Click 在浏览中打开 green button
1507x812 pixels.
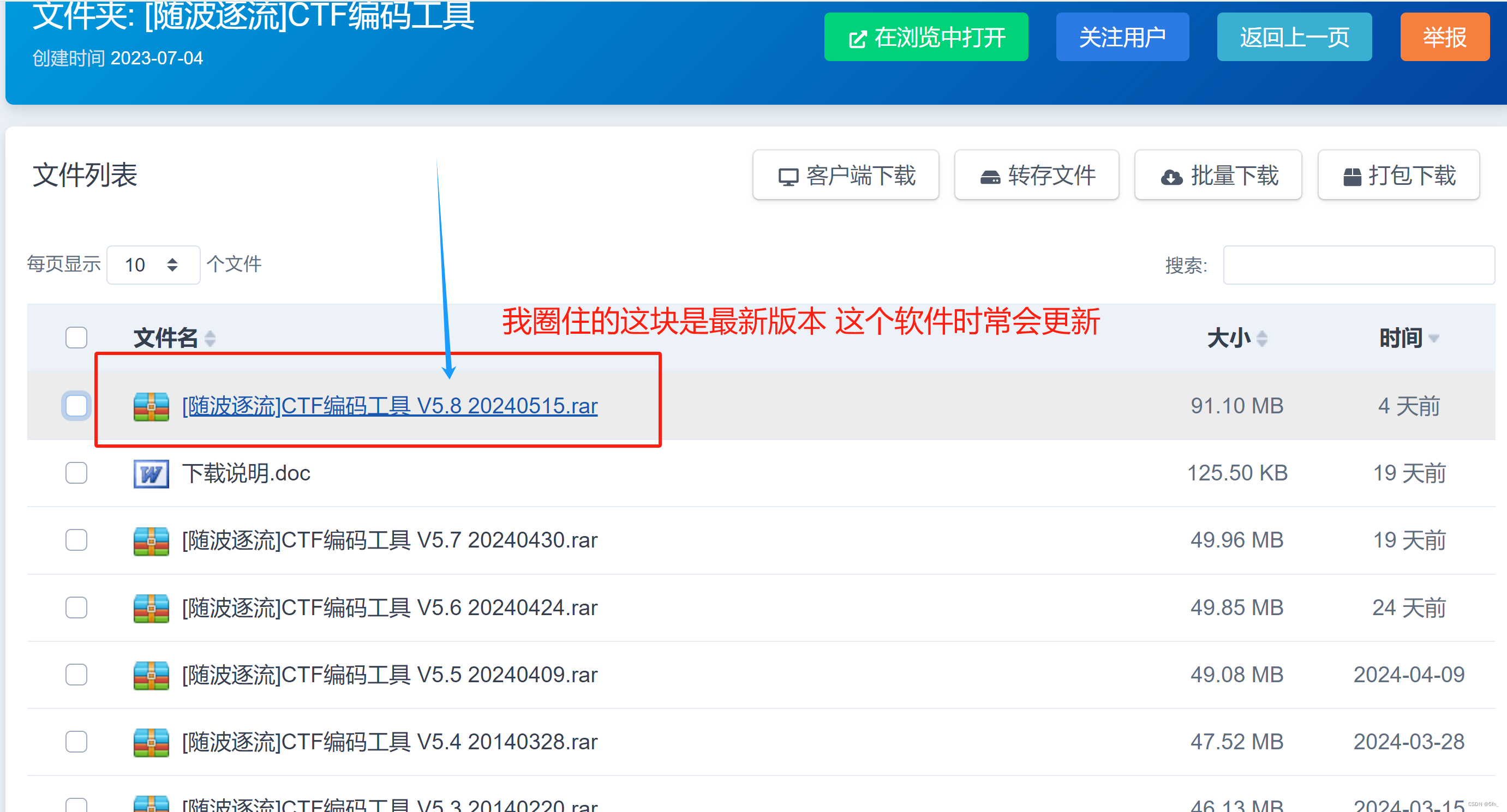(925, 38)
